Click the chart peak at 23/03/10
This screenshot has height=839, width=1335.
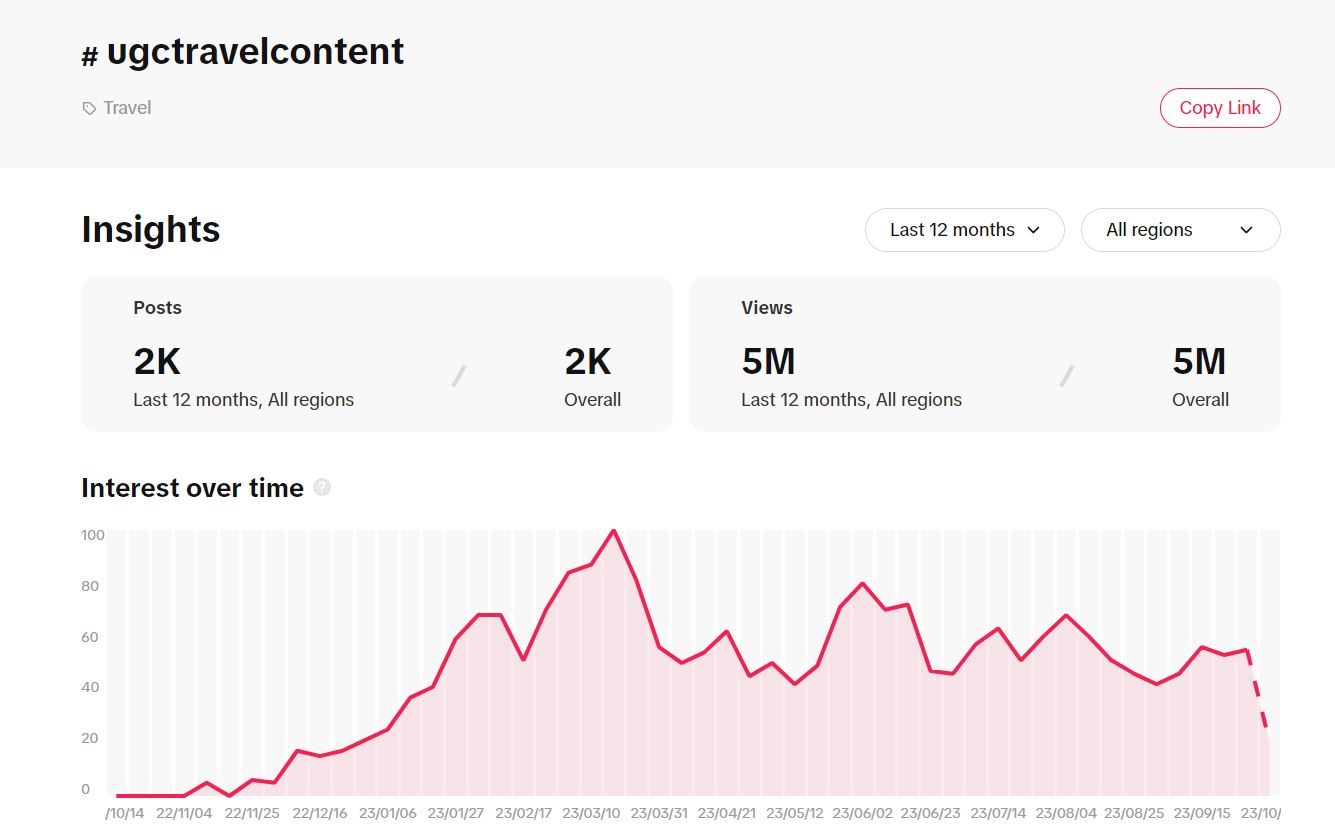point(613,531)
